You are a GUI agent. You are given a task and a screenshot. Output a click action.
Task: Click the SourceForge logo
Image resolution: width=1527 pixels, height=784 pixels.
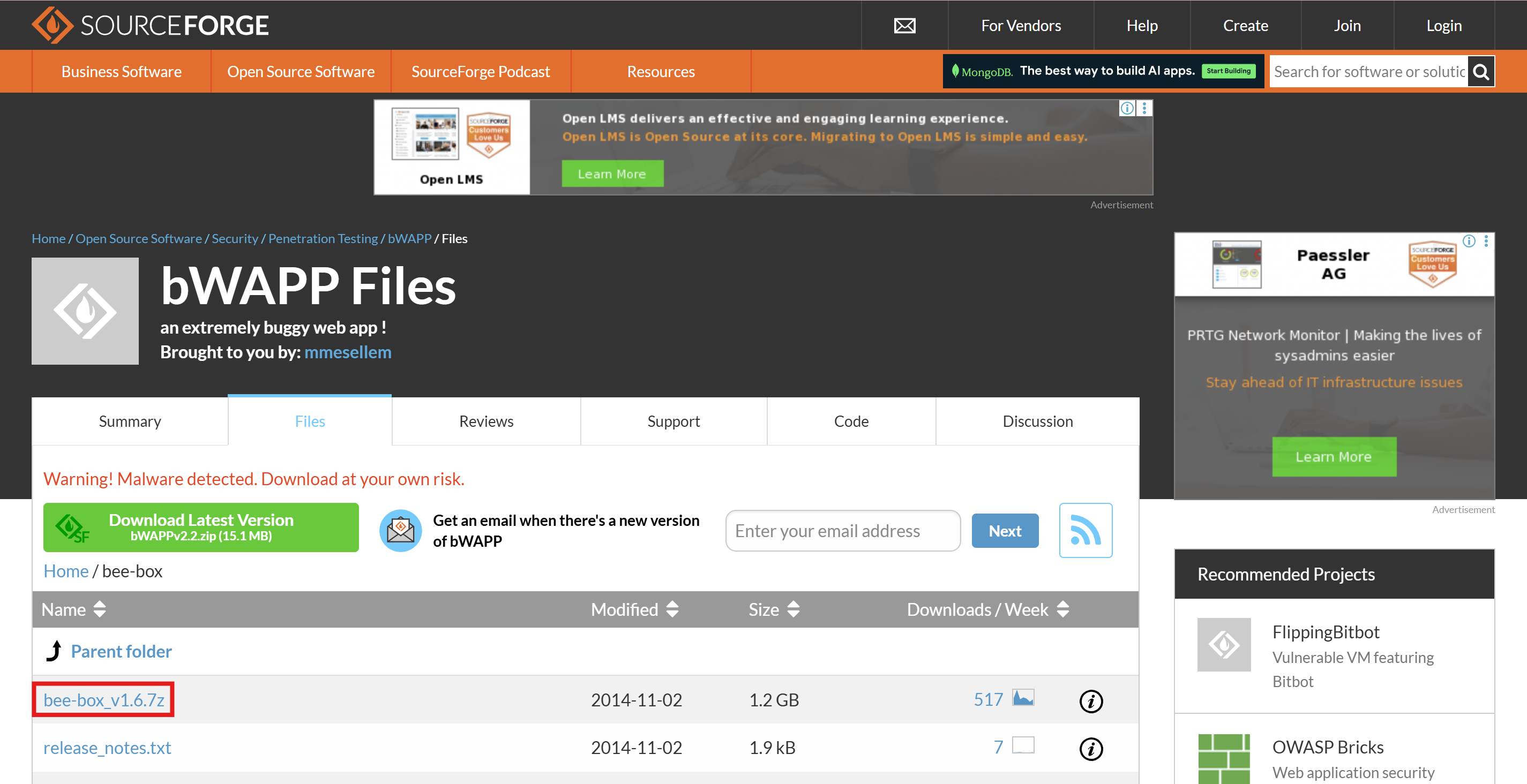(x=150, y=25)
